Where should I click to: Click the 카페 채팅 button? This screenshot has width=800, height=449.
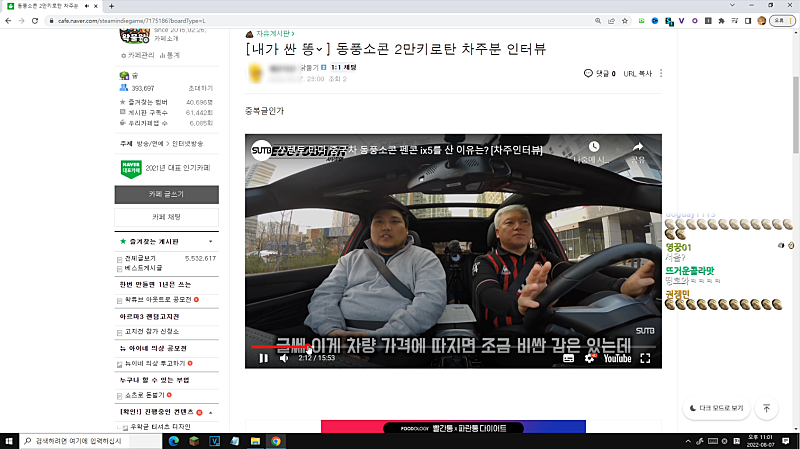pos(165,217)
